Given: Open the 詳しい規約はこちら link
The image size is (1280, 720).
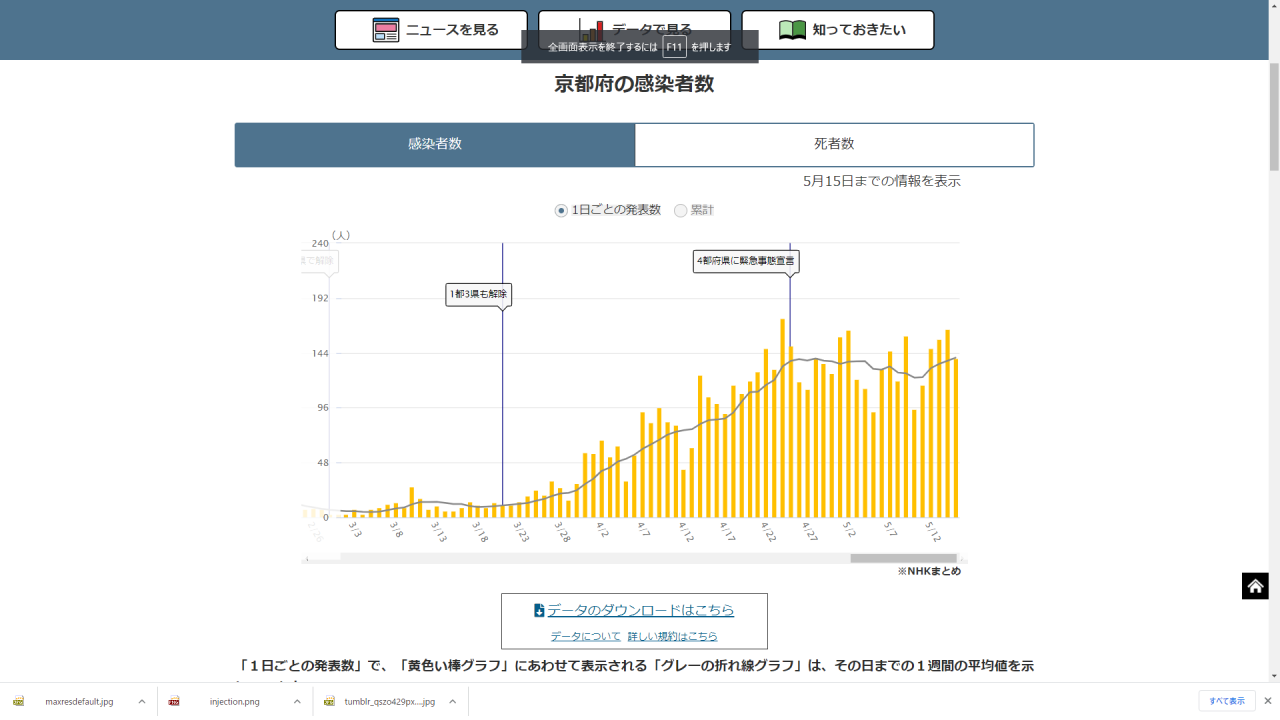Looking at the screenshot, I should point(672,636).
